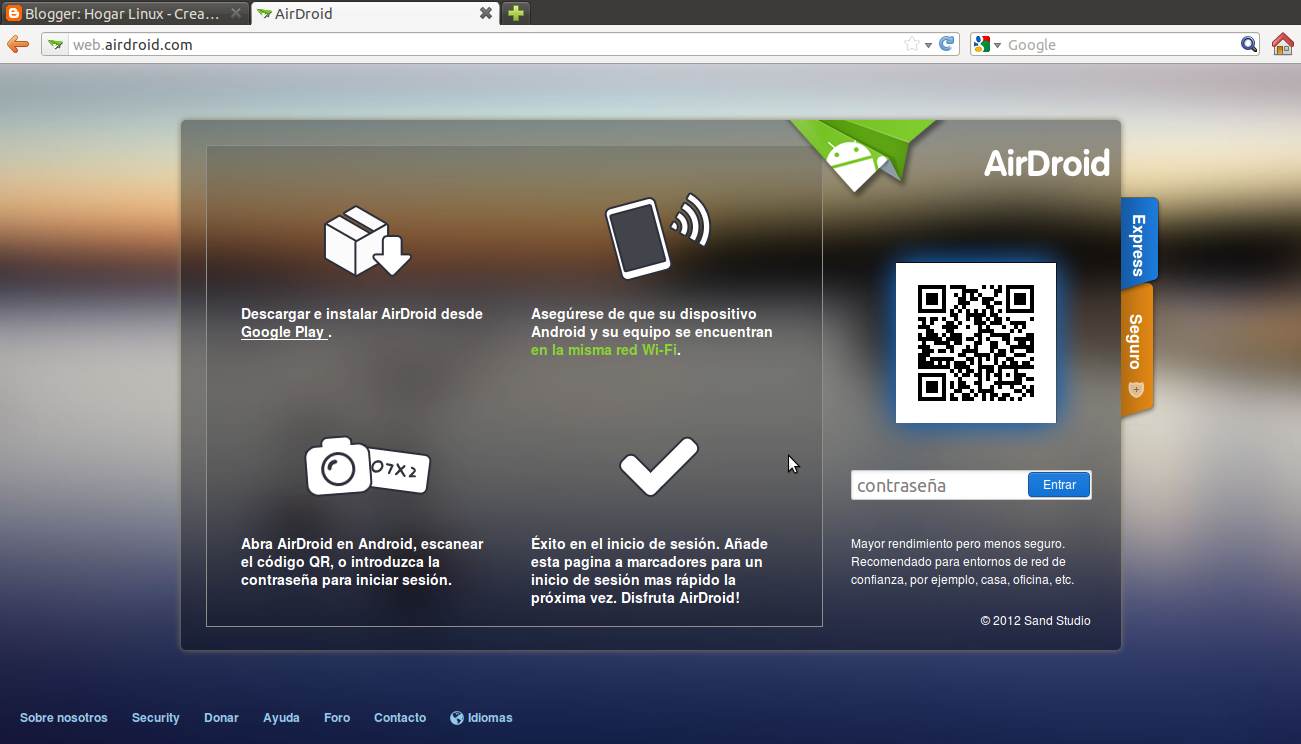The image size is (1301, 744).
Task: Click the download box package icon
Action: (x=367, y=241)
